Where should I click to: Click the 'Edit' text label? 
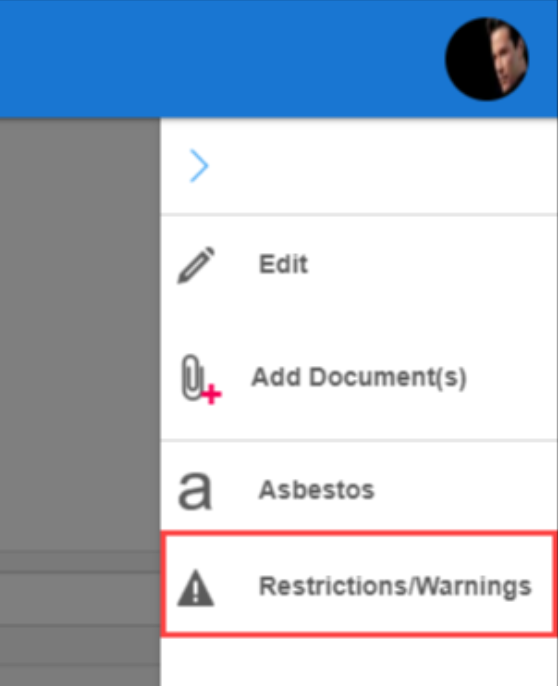click(x=284, y=264)
